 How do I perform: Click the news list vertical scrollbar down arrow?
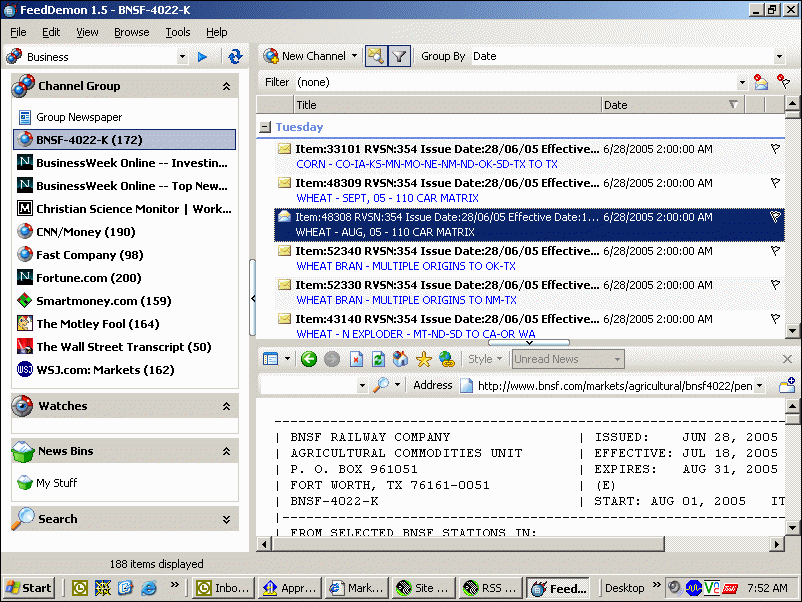pos(792,331)
